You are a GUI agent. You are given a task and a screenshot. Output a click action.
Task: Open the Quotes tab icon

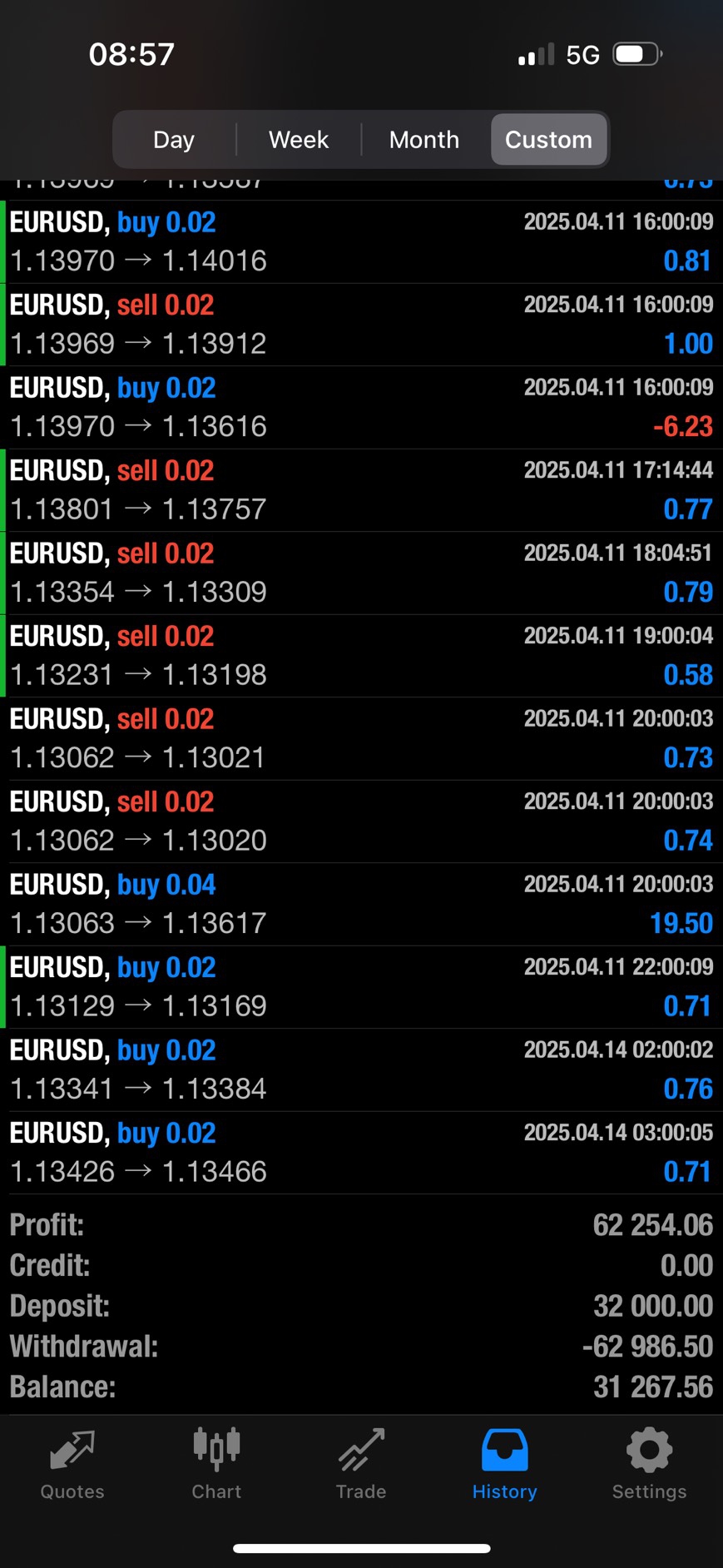(72, 1450)
